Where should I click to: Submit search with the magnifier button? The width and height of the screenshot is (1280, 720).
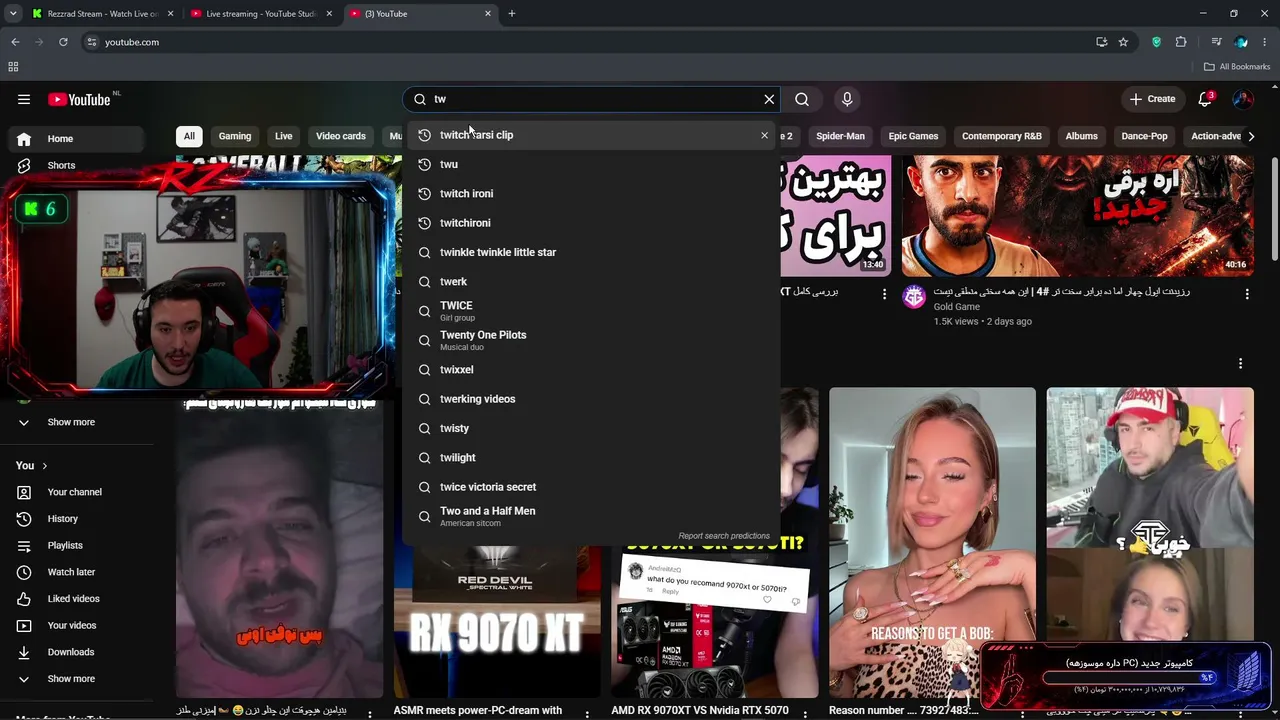[x=802, y=99]
